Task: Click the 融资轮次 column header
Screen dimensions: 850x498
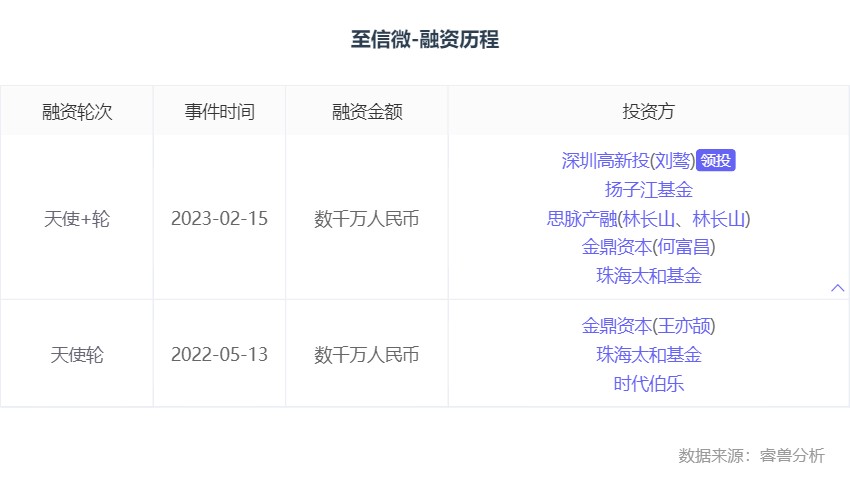Action: (77, 111)
